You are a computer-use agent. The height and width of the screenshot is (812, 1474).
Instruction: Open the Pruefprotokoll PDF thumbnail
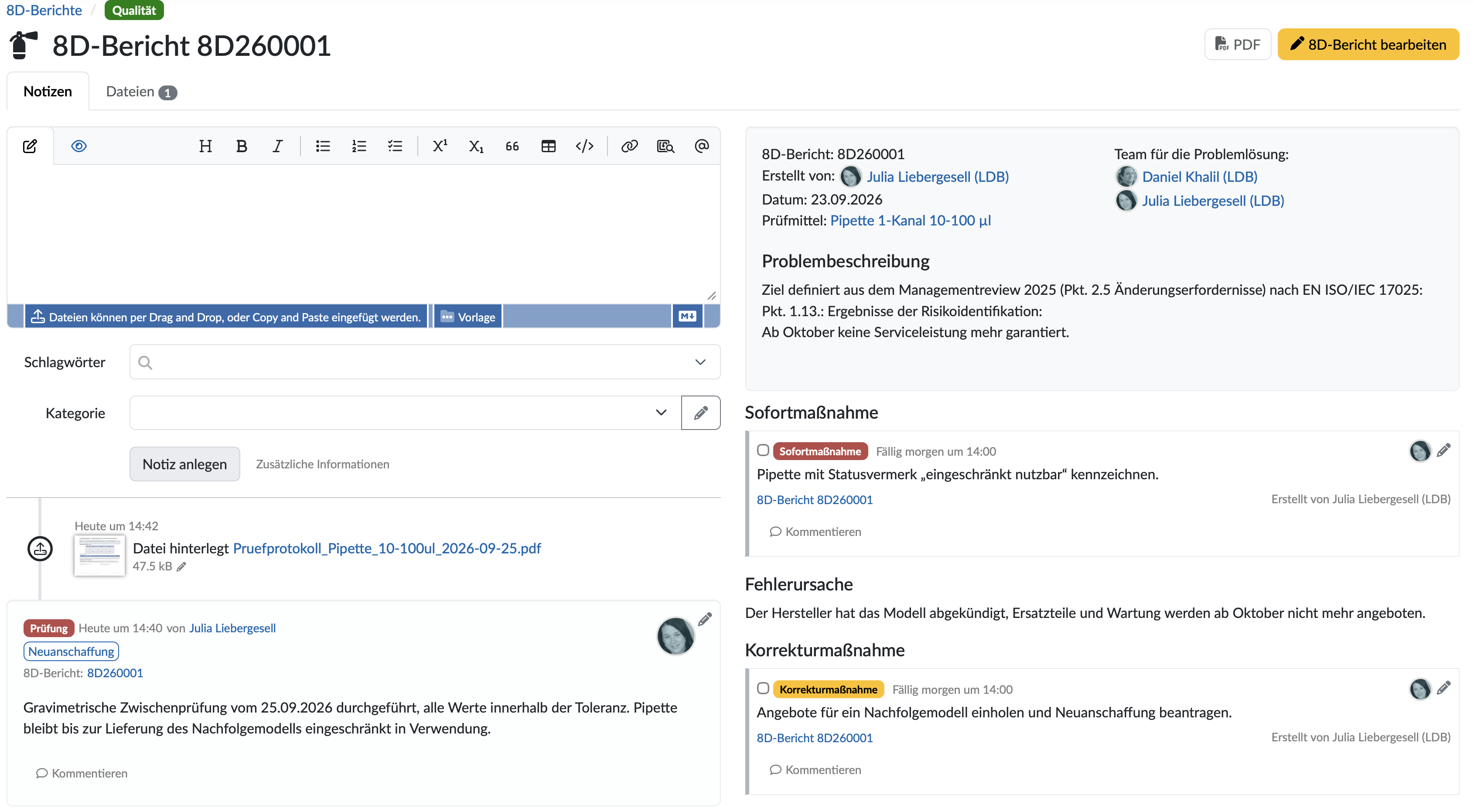click(99, 555)
